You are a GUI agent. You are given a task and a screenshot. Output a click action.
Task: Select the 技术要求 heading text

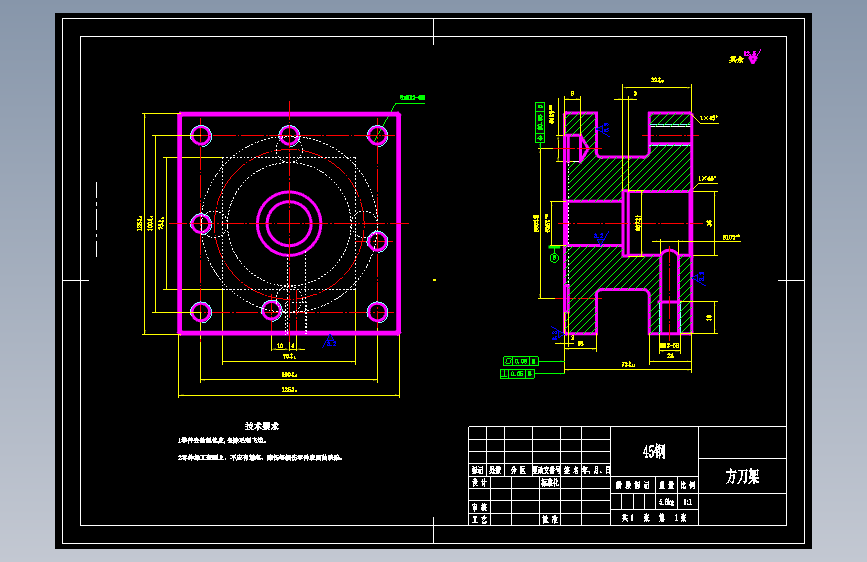tap(262, 426)
